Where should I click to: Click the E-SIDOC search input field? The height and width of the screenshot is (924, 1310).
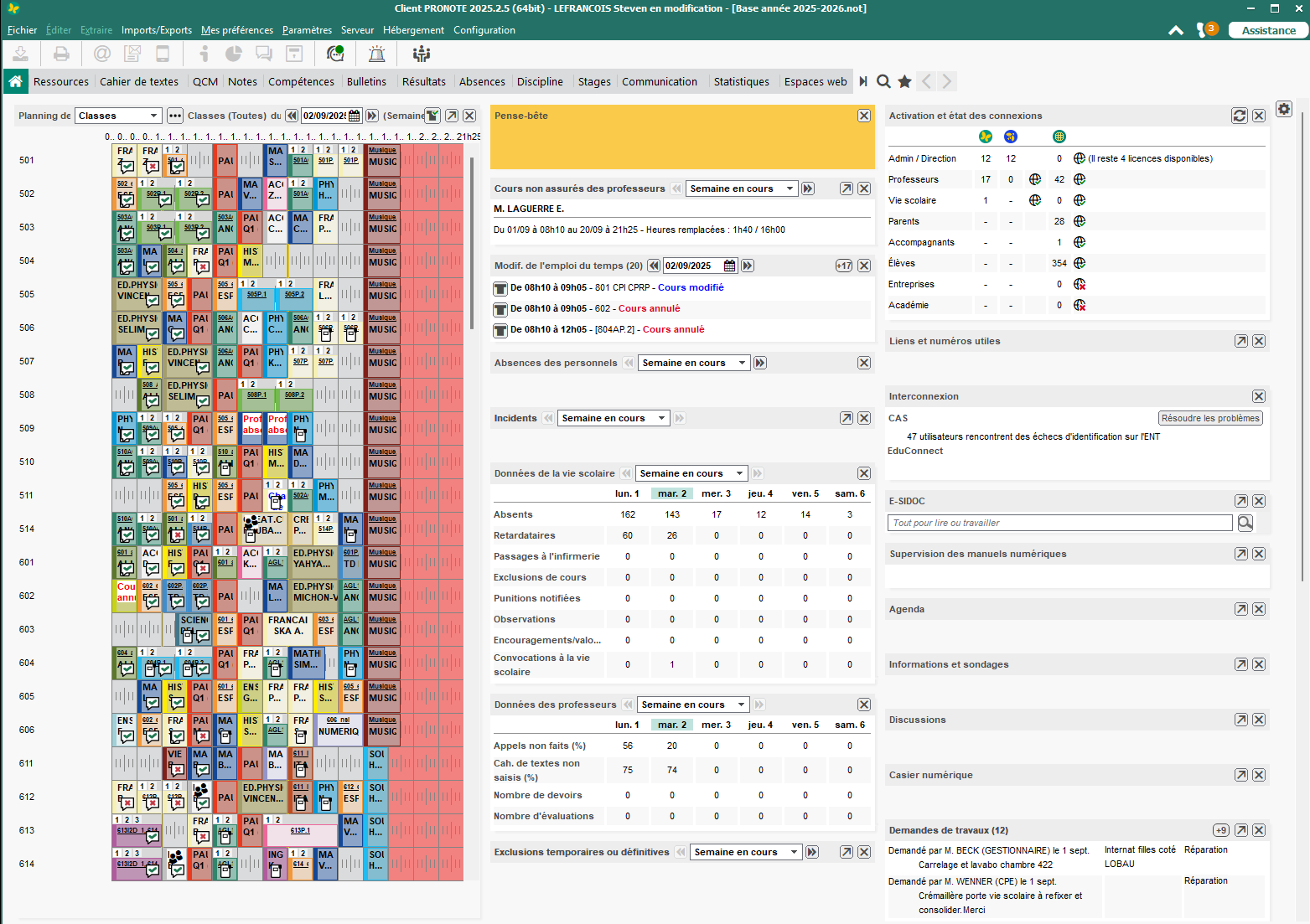coord(1060,523)
